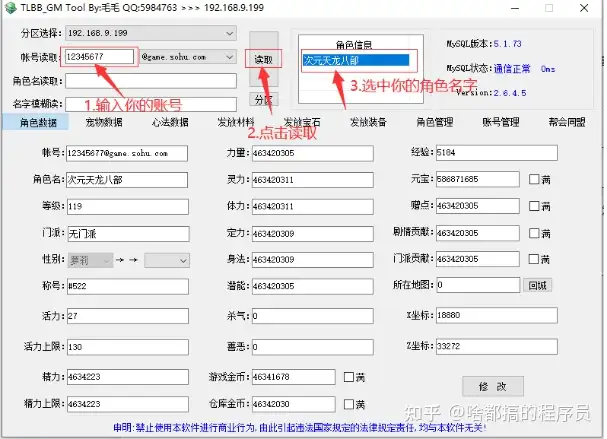Select 次元天龙八部 in the 角色信息 list
This screenshot has width=607, height=439.
pyautogui.click(x=356, y=60)
